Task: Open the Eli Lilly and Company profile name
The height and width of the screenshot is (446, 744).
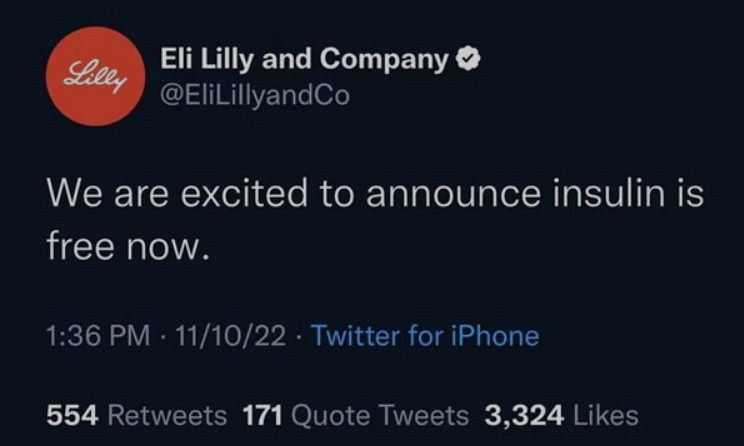Action: (x=304, y=60)
